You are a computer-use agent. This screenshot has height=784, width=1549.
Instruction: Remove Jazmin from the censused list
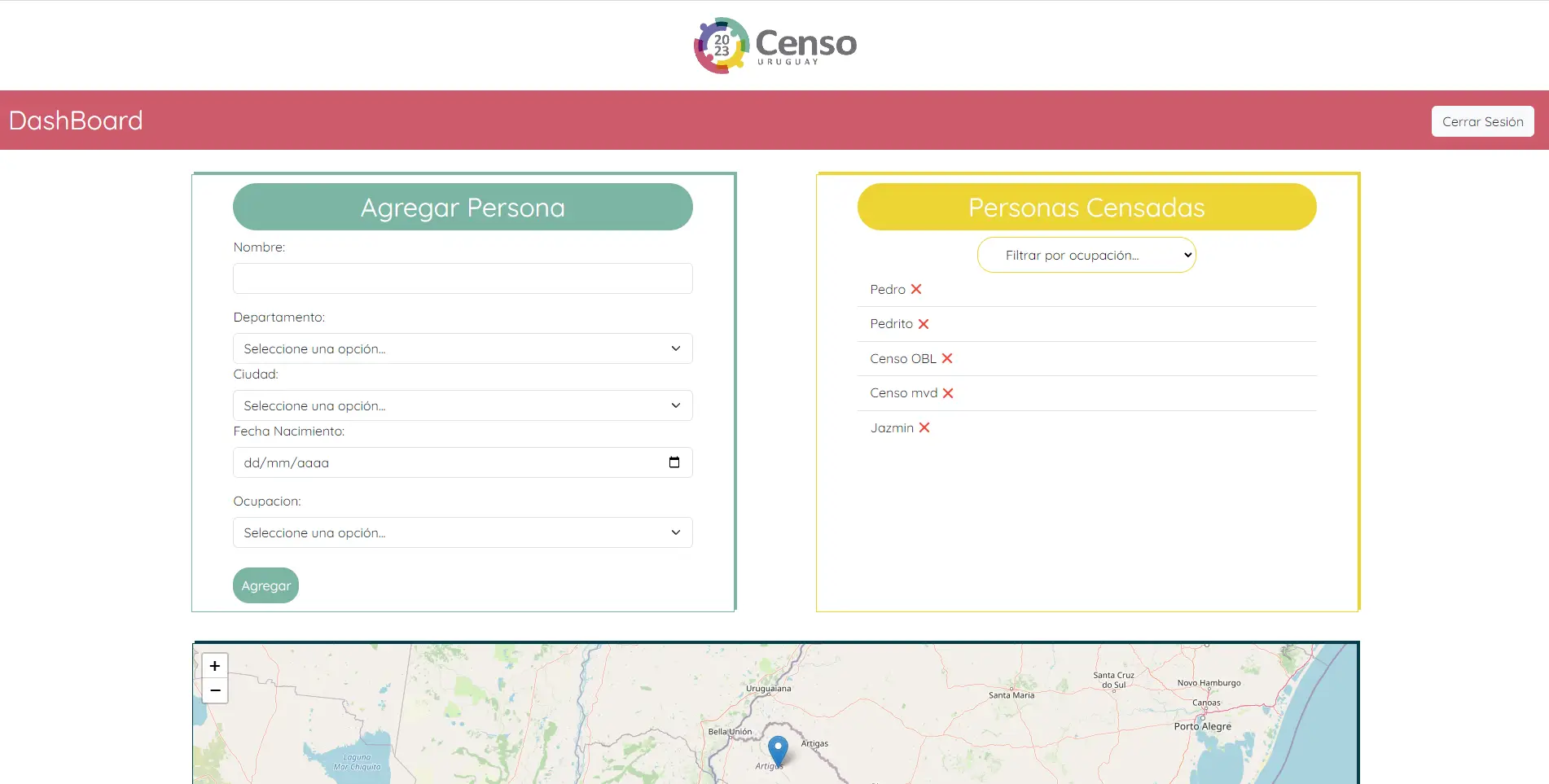[x=924, y=427]
